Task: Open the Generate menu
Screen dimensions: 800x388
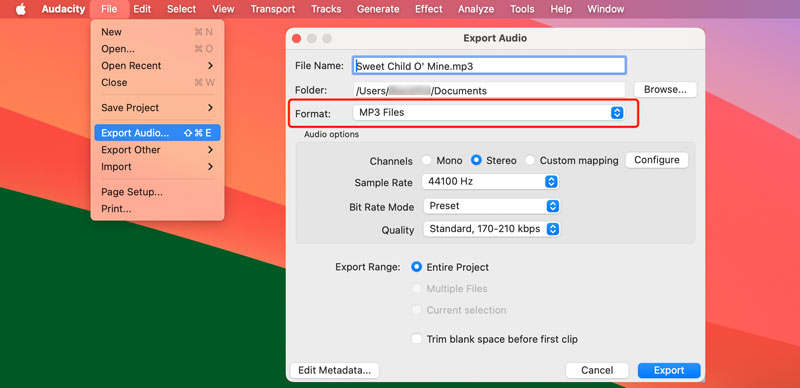Action: coord(378,9)
